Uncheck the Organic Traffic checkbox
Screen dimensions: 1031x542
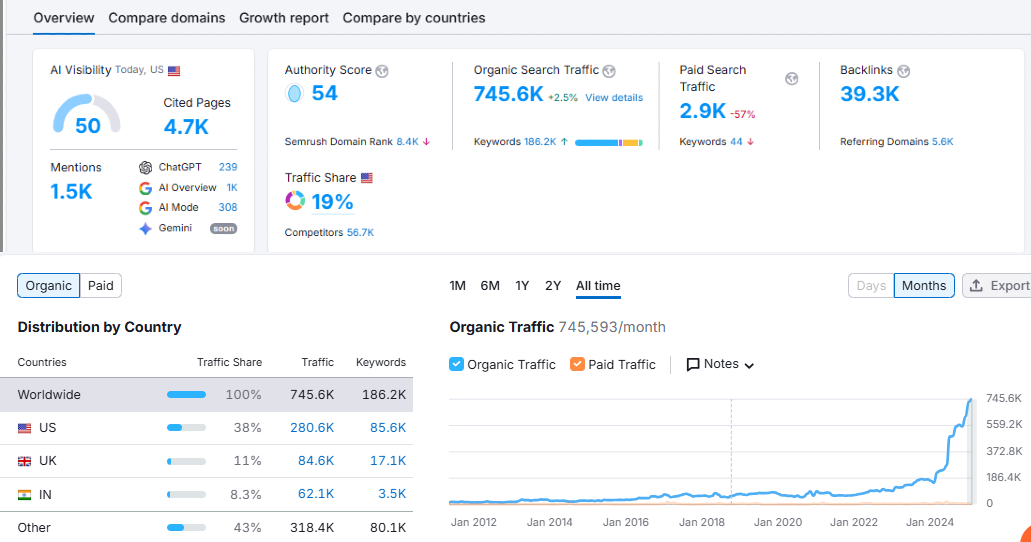tap(457, 364)
